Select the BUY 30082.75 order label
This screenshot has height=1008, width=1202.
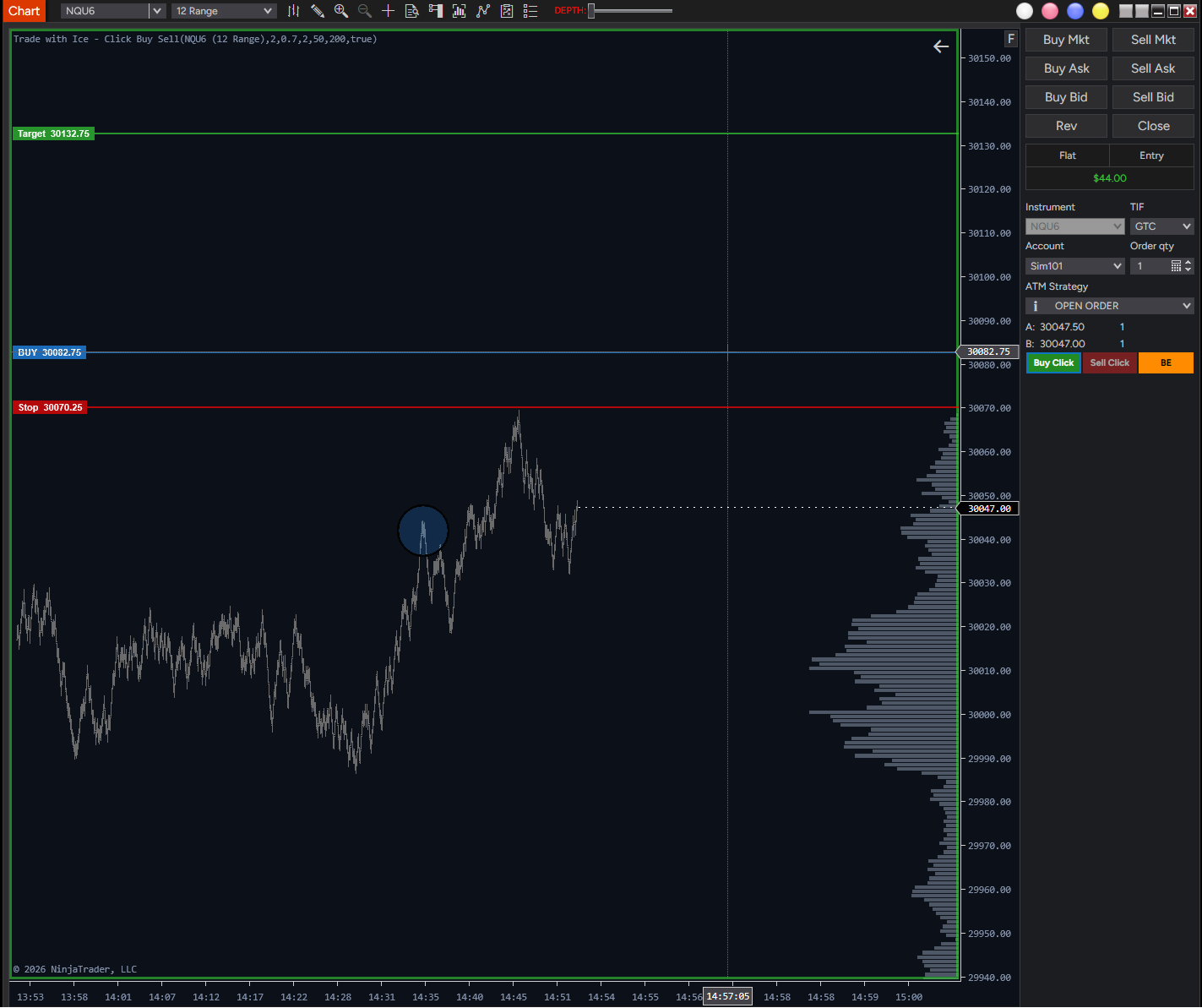(x=49, y=352)
